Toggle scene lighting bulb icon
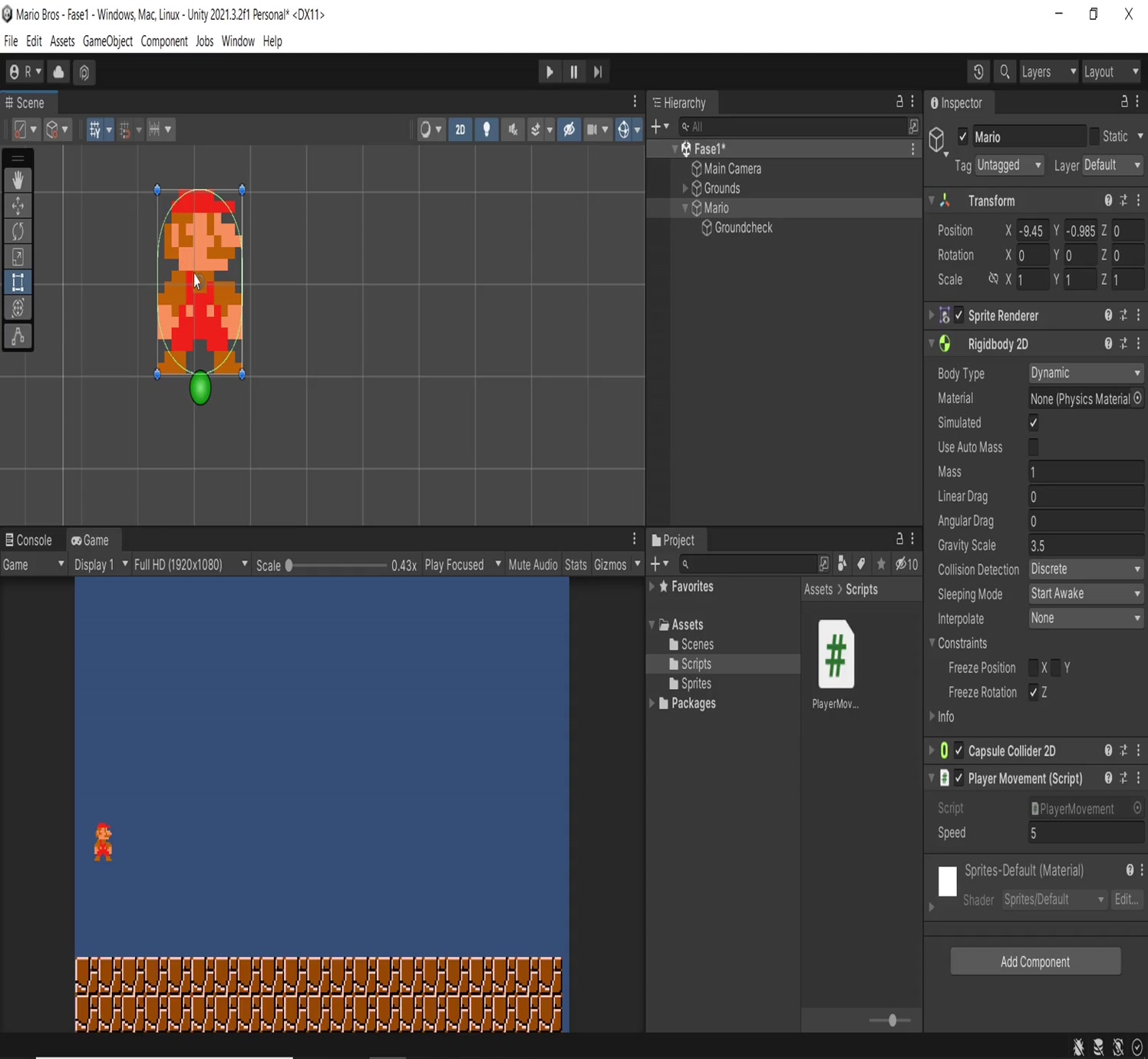Image resolution: width=1148 pixels, height=1059 pixels. click(x=487, y=130)
